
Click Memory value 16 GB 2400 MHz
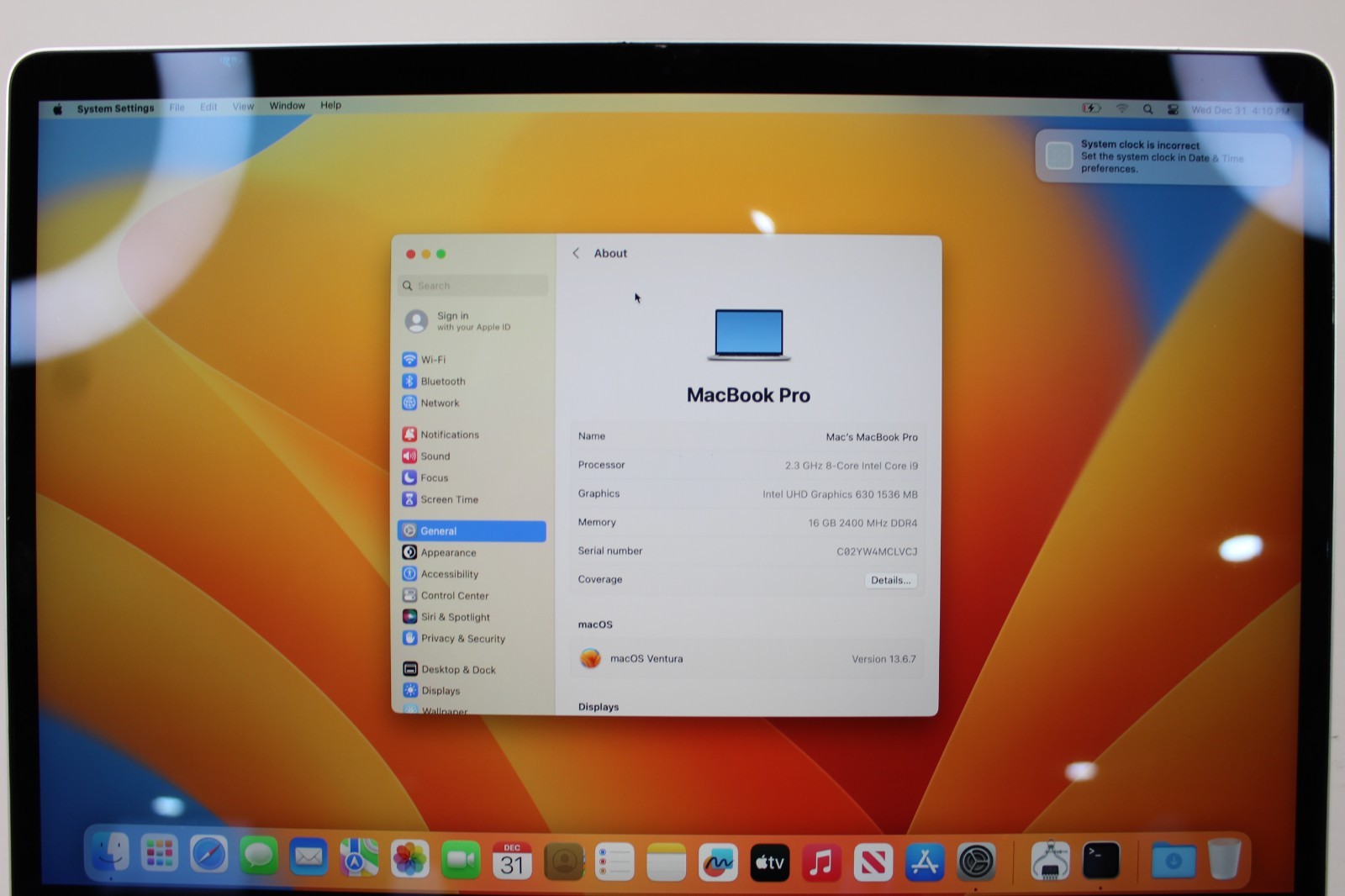click(862, 523)
